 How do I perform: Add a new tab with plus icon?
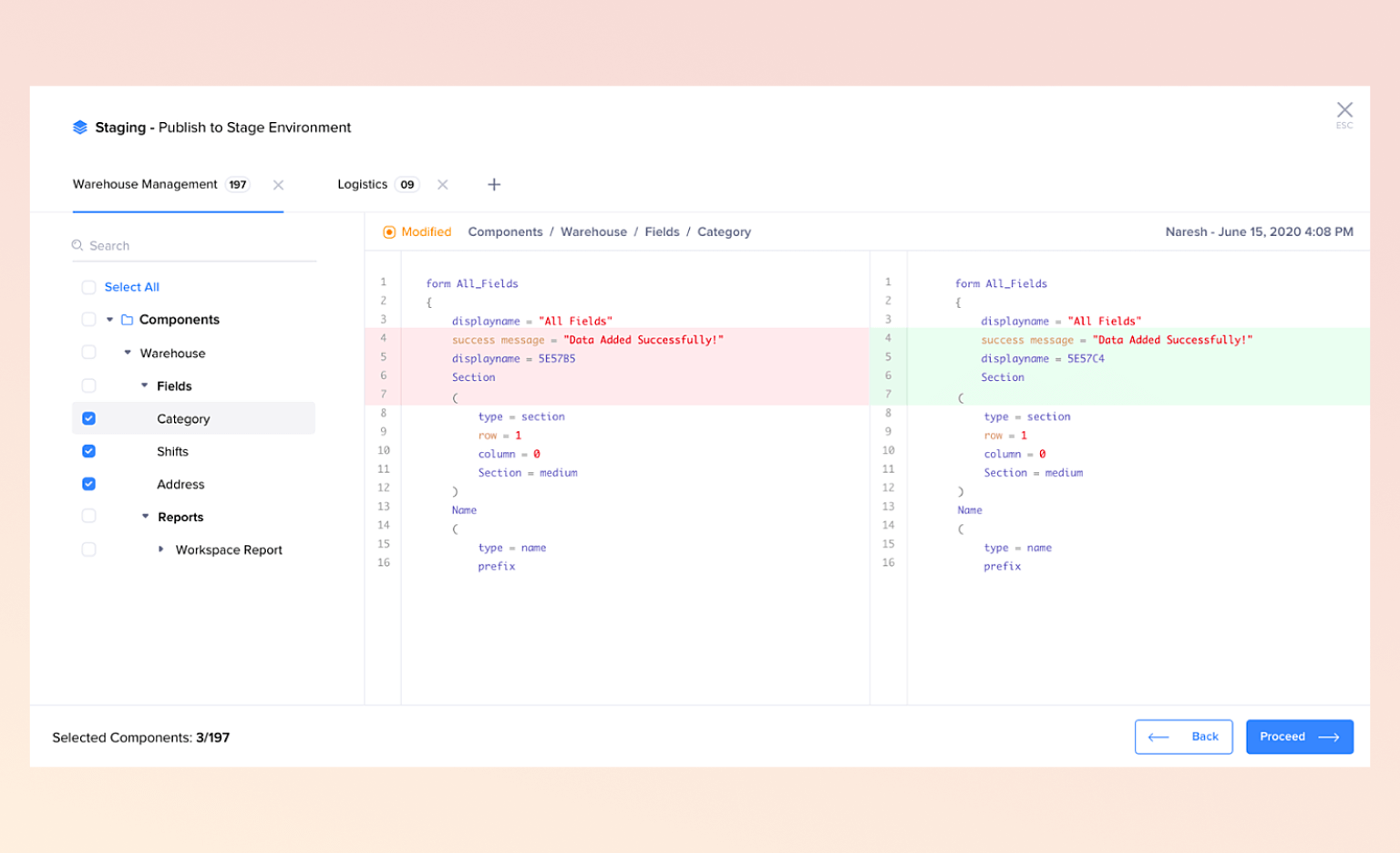tap(494, 185)
